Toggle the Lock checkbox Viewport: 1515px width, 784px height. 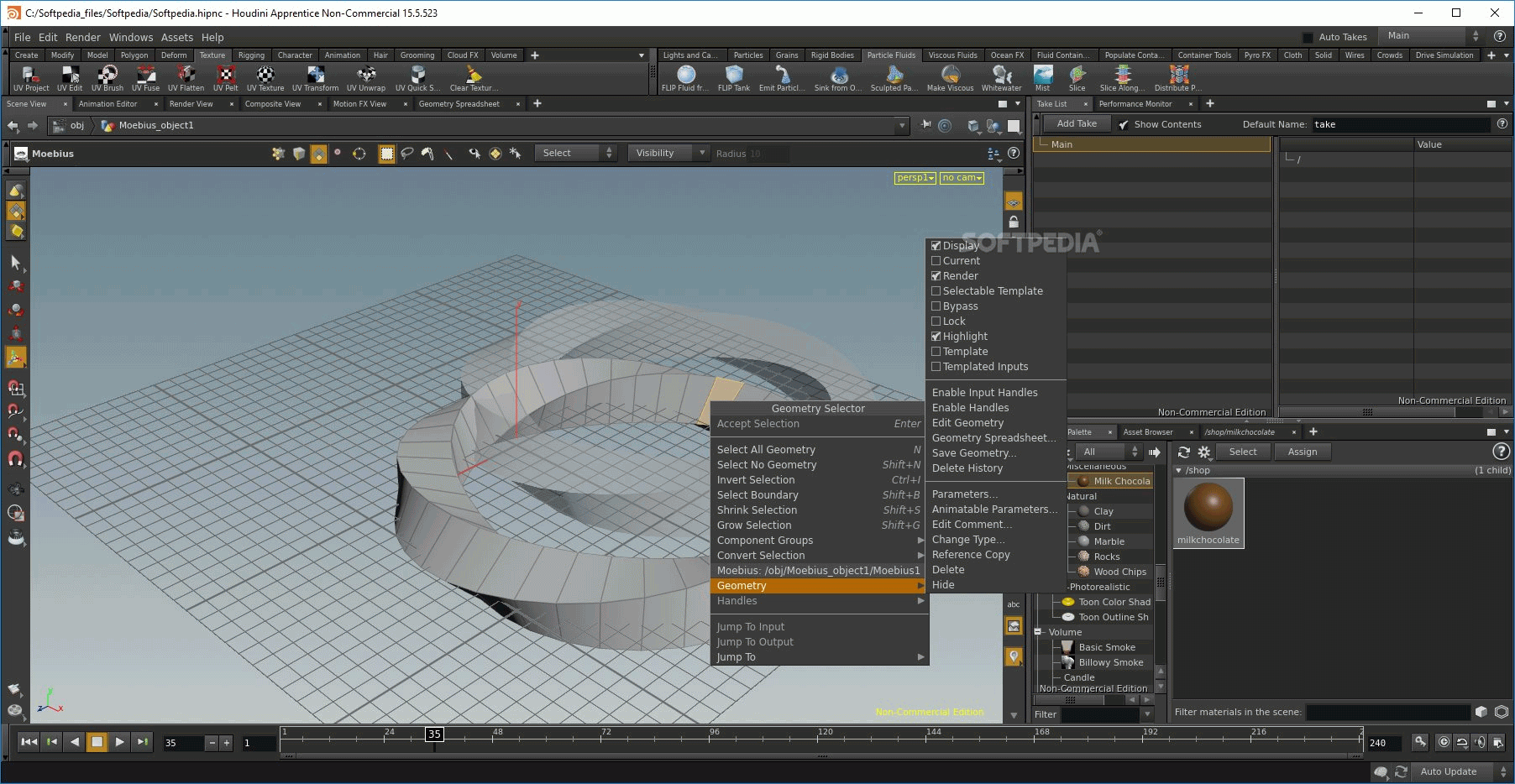tap(936, 321)
